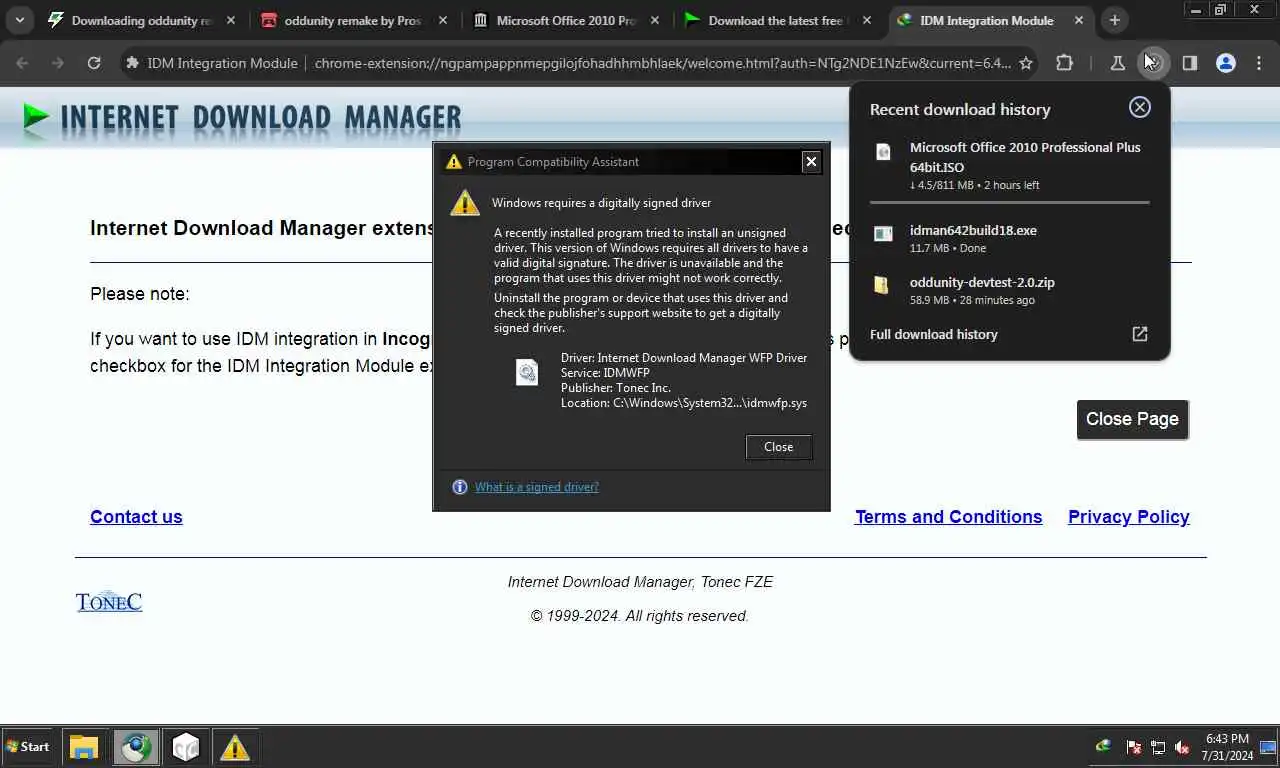The image size is (1280, 768).
Task: Close the Microsoft Office 2010 tab
Action: click(x=655, y=20)
